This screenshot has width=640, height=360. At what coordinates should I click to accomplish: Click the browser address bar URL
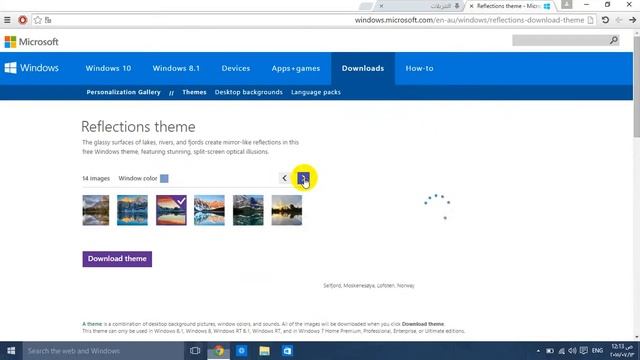[x=469, y=20]
